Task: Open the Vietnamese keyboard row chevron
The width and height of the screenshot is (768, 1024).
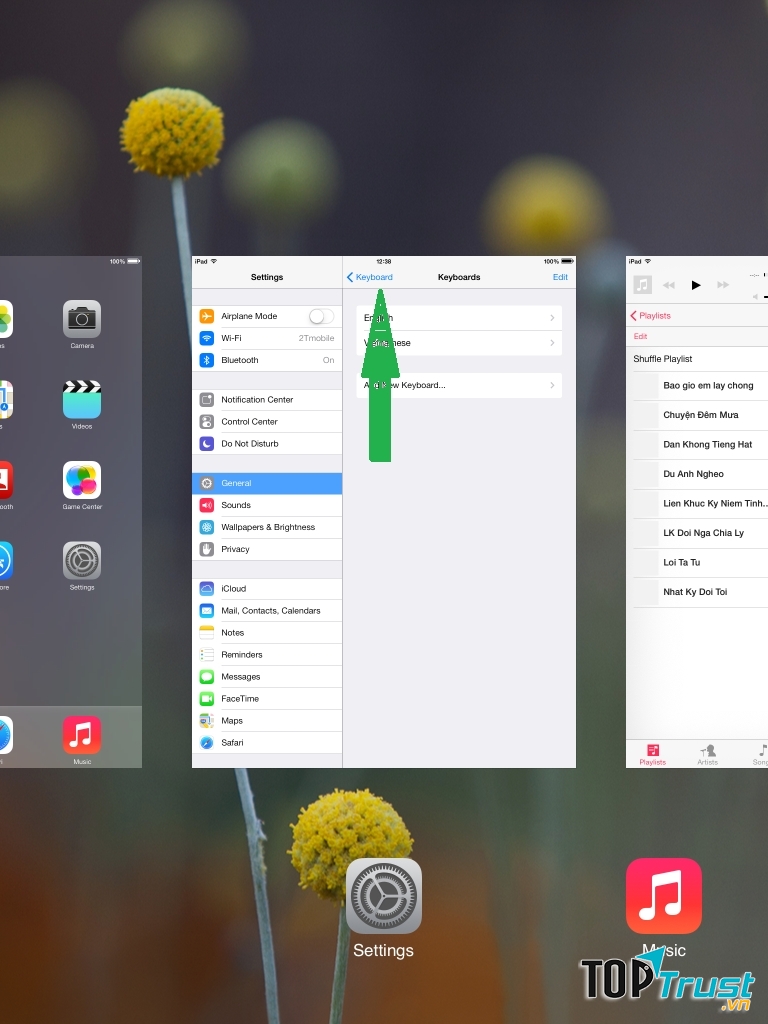Action: 552,343
